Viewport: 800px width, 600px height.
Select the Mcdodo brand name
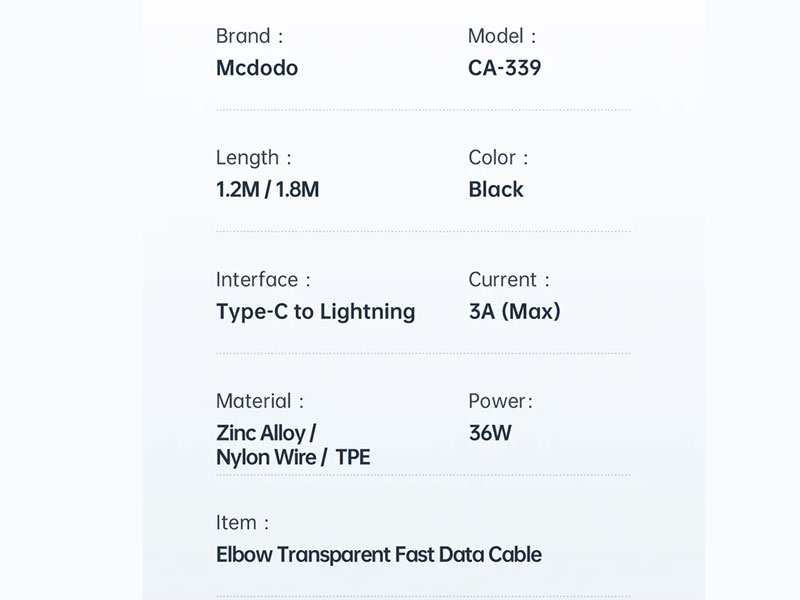257,68
